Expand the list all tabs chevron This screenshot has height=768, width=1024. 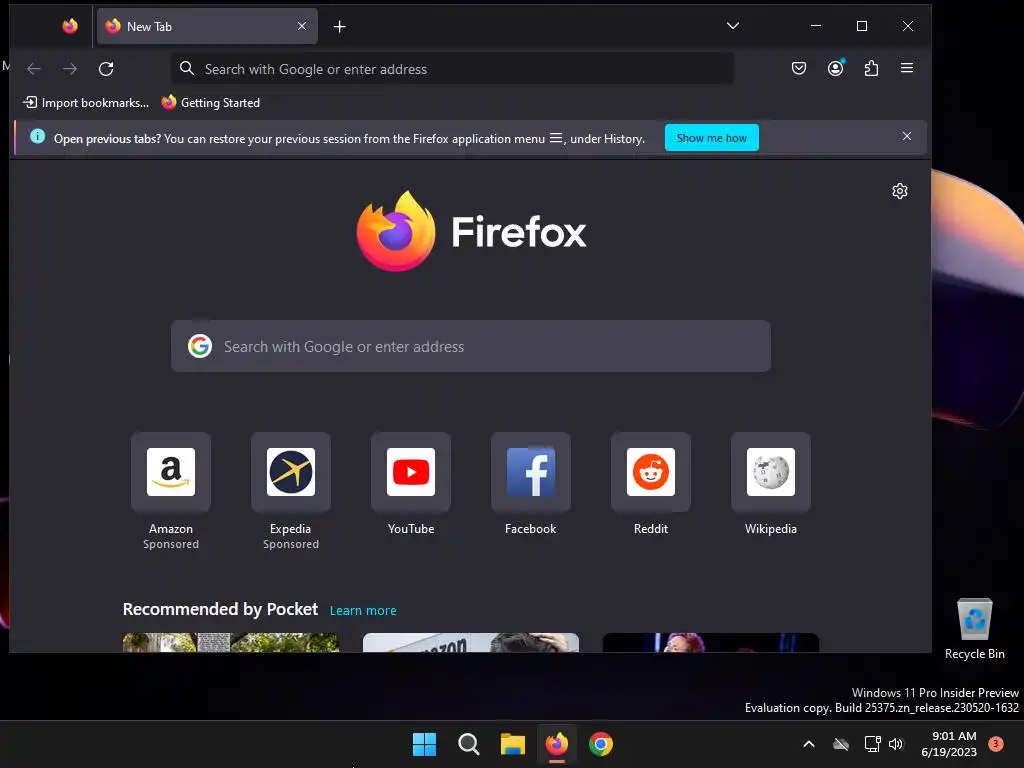click(x=733, y=26)
